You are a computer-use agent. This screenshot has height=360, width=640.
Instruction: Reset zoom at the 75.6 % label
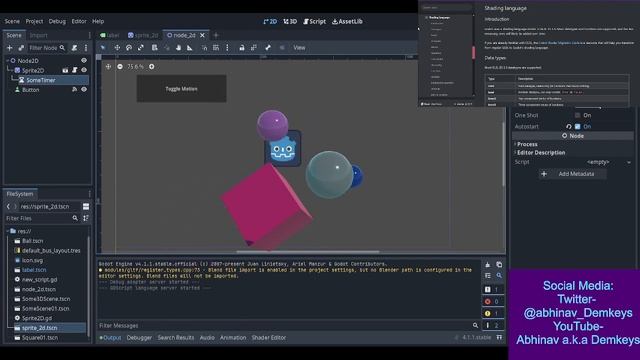(136, 67)
